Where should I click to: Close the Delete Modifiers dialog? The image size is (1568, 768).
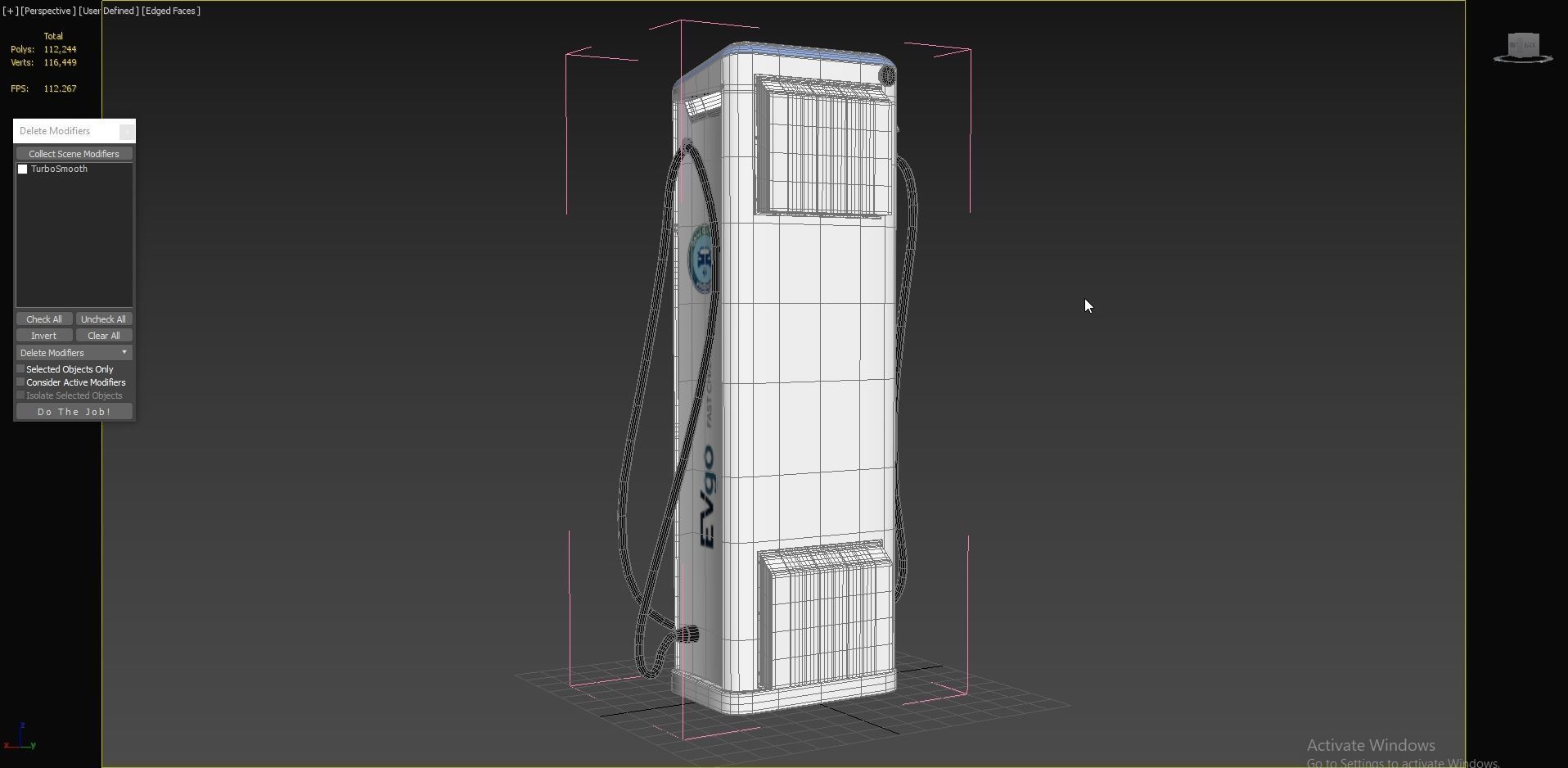(x=126, y=131)
